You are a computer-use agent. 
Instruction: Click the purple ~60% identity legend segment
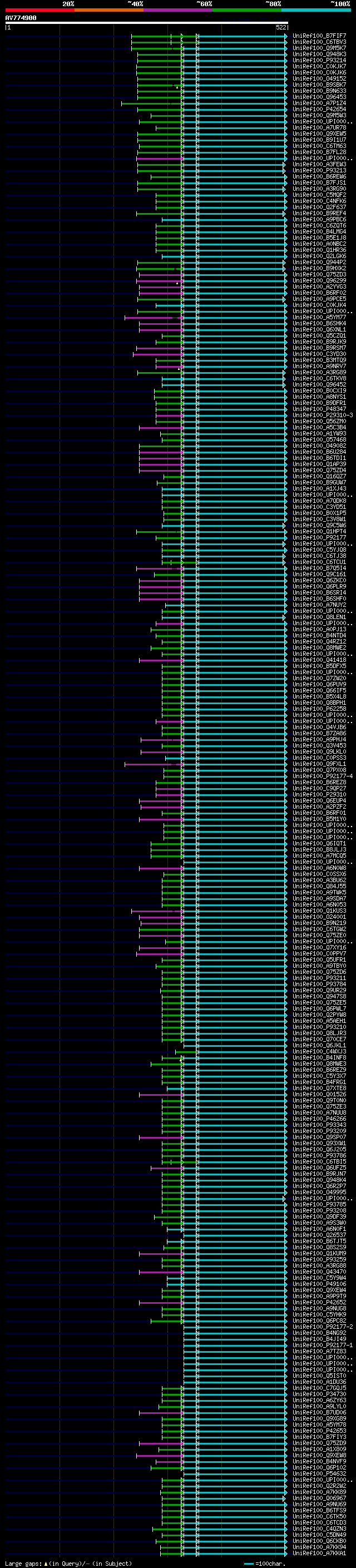(179, 10)
